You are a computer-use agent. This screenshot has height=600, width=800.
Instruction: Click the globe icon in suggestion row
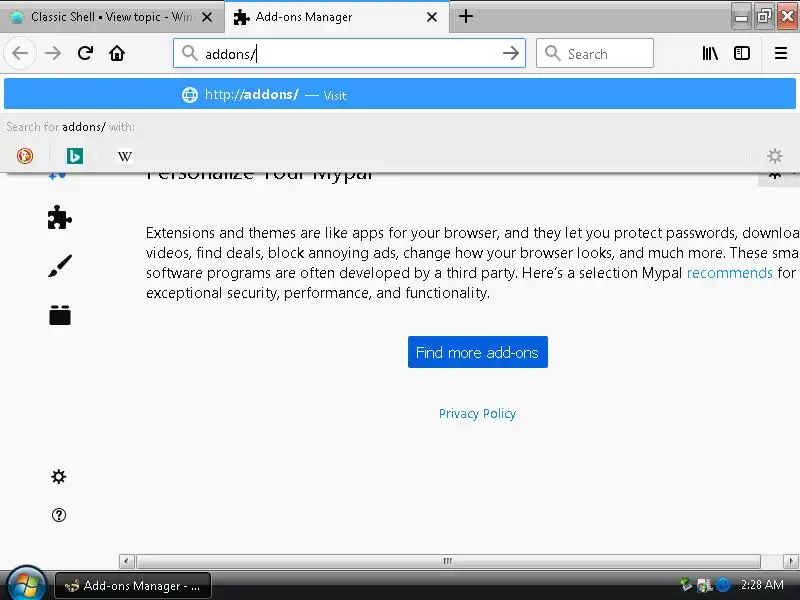pyautogui.click(x=190, y=95)
